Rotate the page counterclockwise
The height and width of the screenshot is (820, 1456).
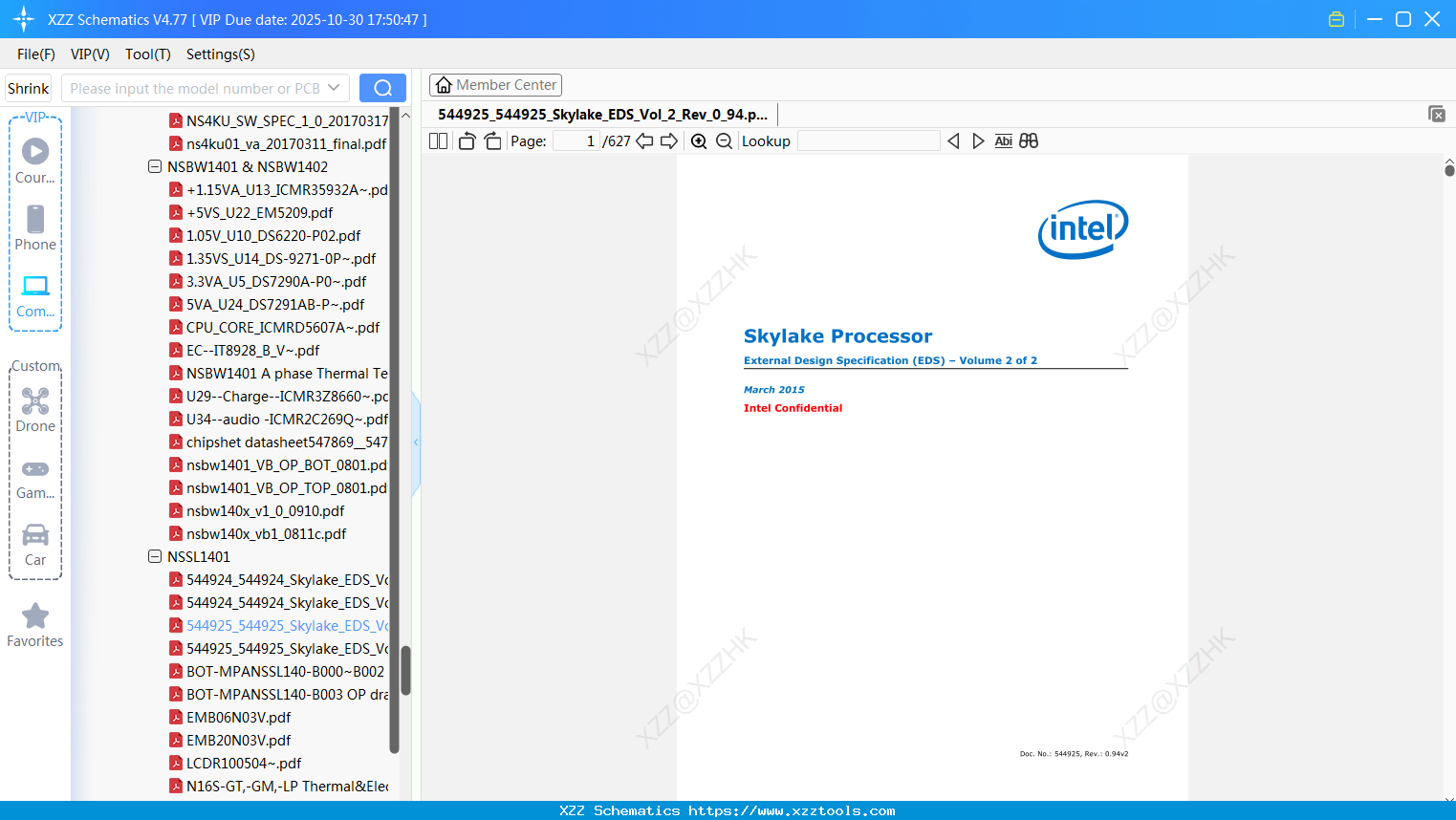tap(467, 141)
